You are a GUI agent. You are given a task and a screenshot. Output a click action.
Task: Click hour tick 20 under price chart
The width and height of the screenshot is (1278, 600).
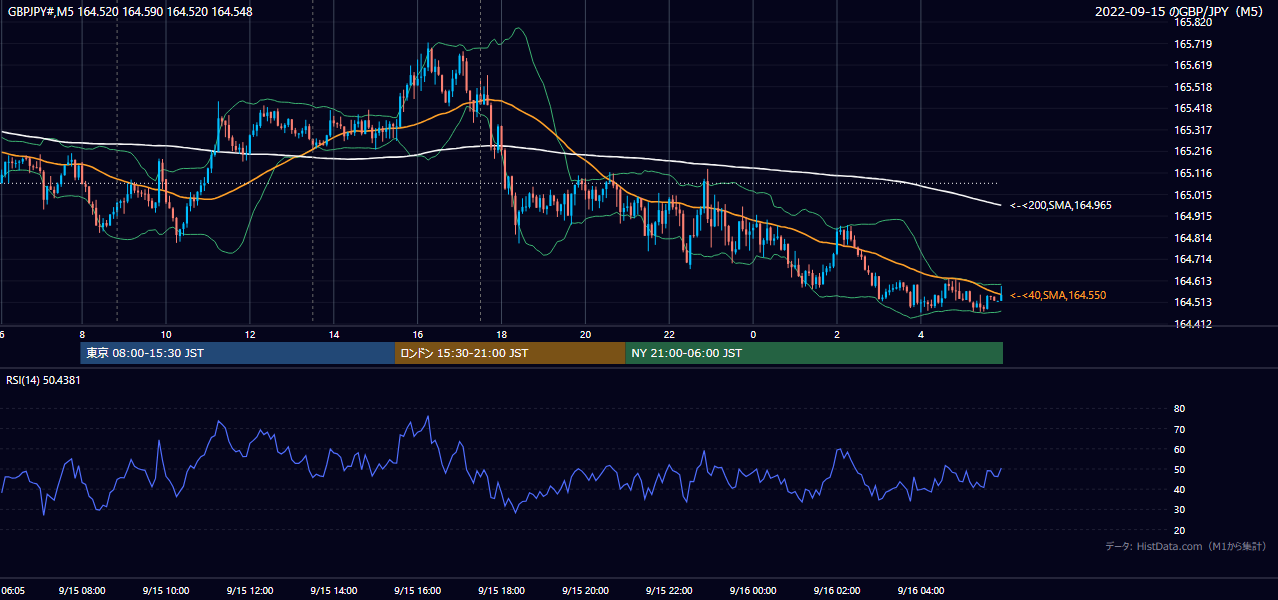[x=586, y=335]
